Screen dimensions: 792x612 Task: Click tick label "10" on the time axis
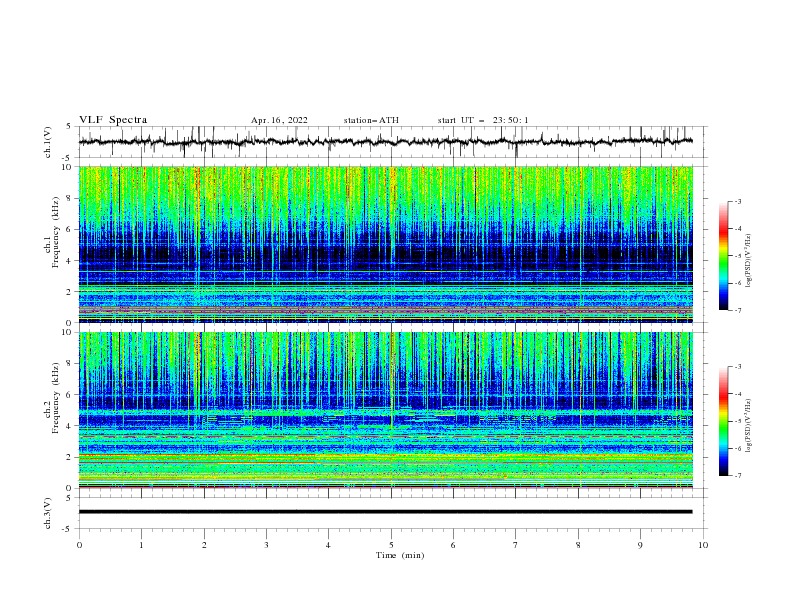point(703,545)
